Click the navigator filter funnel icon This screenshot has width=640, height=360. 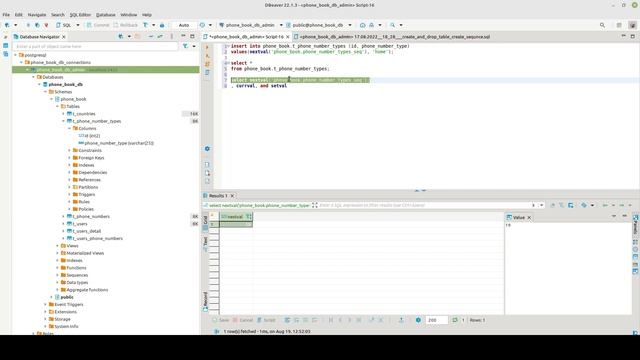[186, 47]
